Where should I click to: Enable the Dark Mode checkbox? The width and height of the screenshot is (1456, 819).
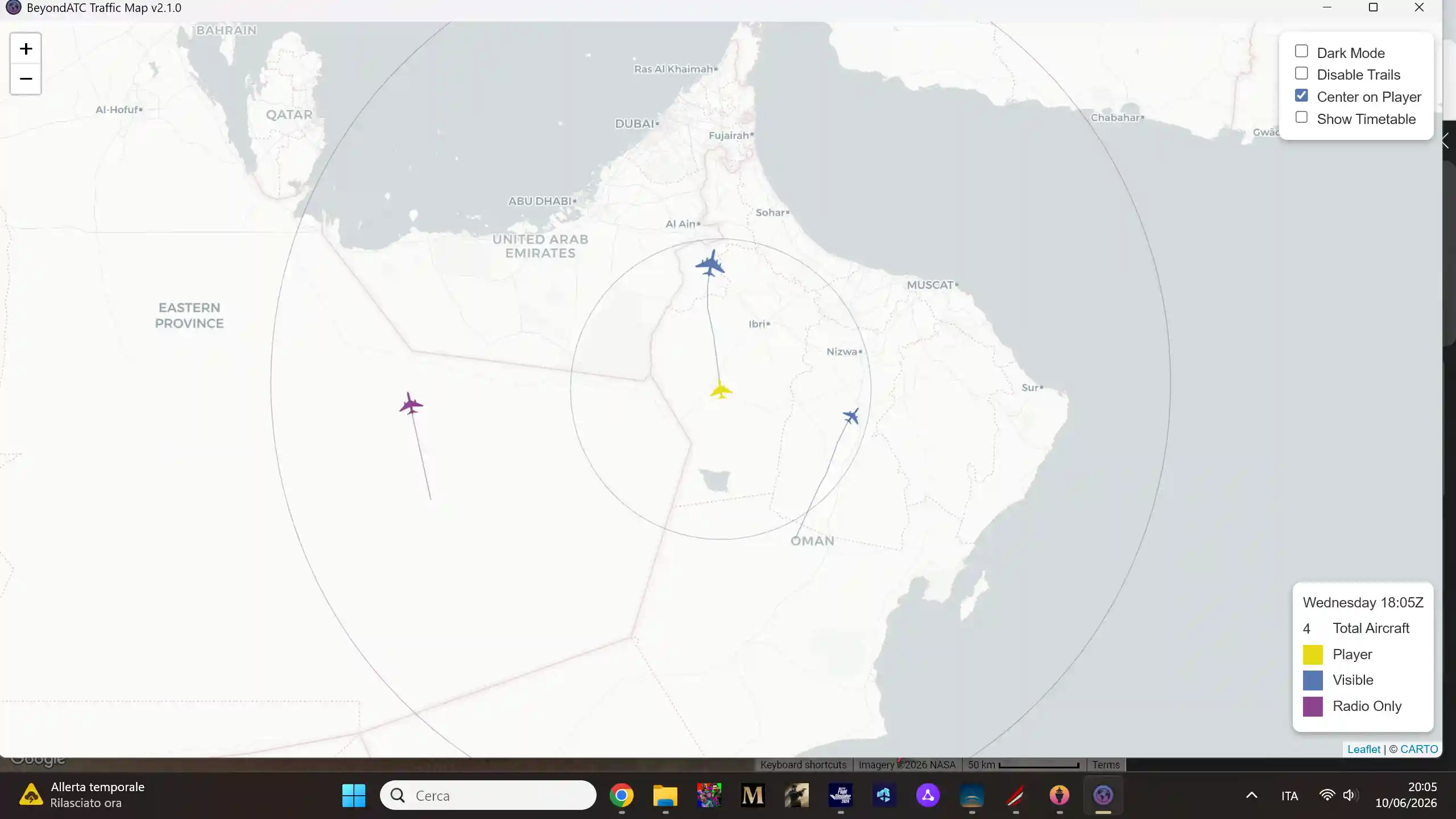1301,51
